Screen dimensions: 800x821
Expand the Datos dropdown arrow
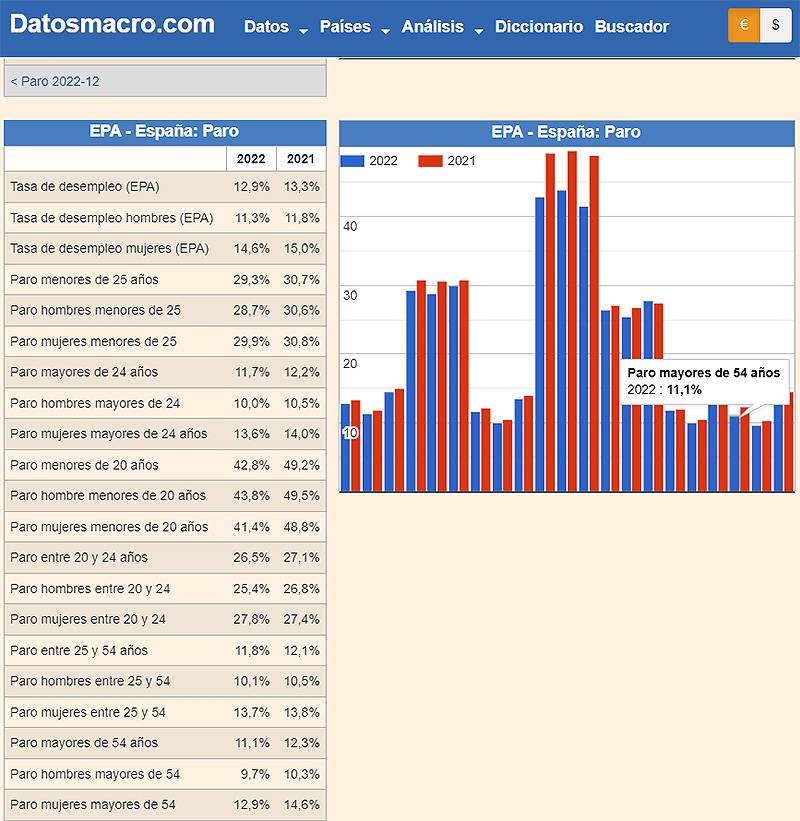(x=303, y=30)
